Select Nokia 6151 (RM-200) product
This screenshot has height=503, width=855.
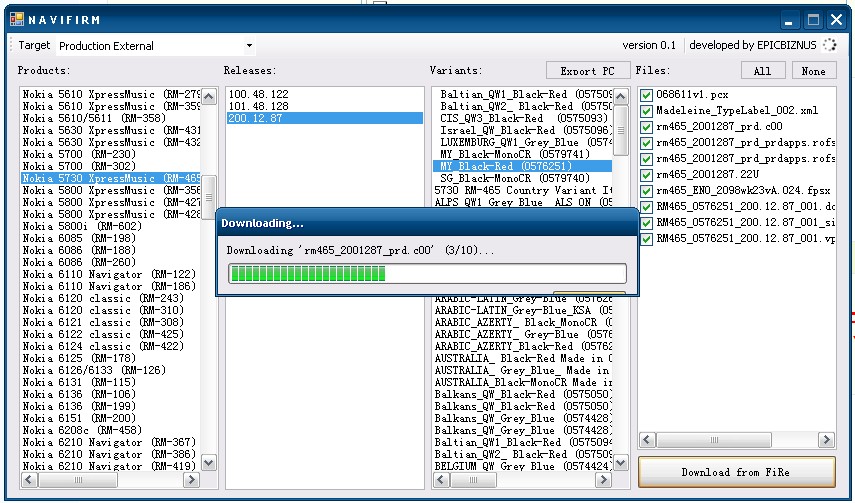pyautogui.click(x=111, y=418)
